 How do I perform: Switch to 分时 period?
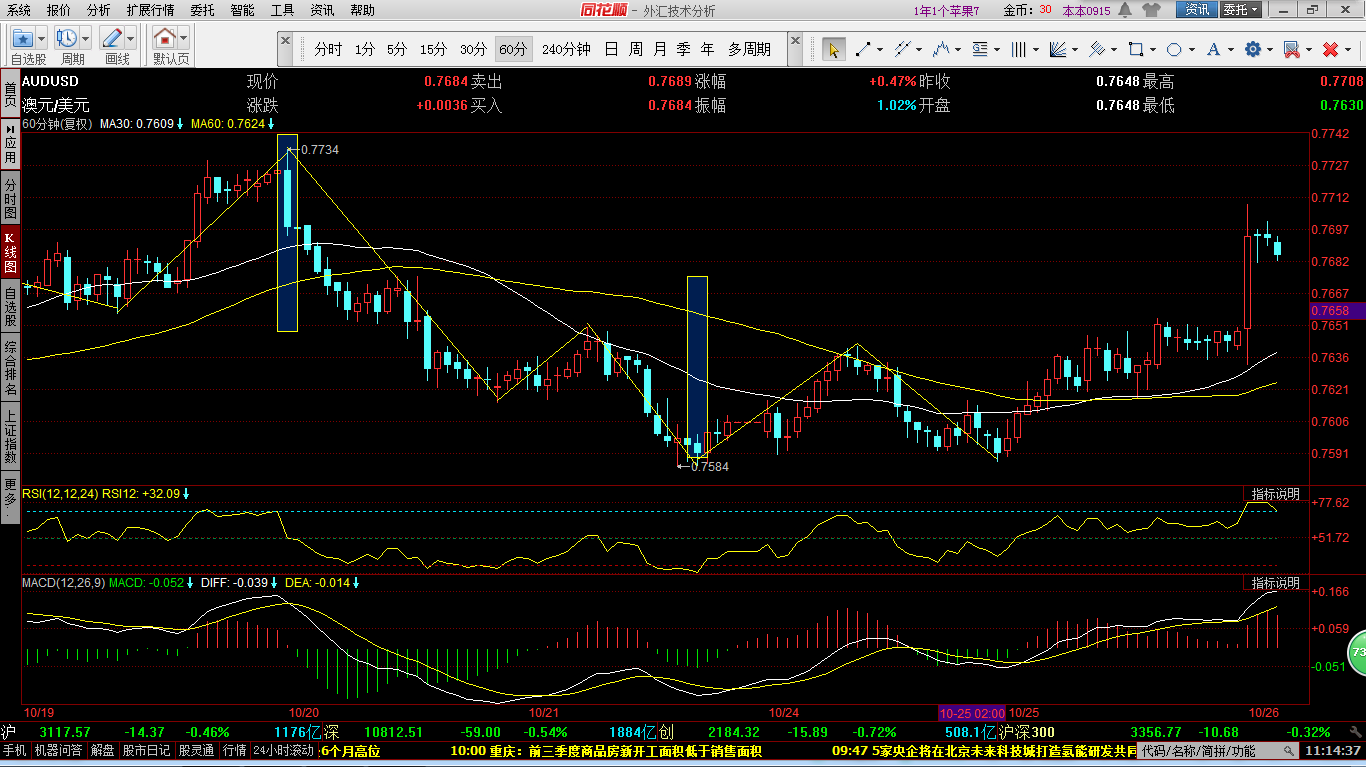tap(328, 49)
